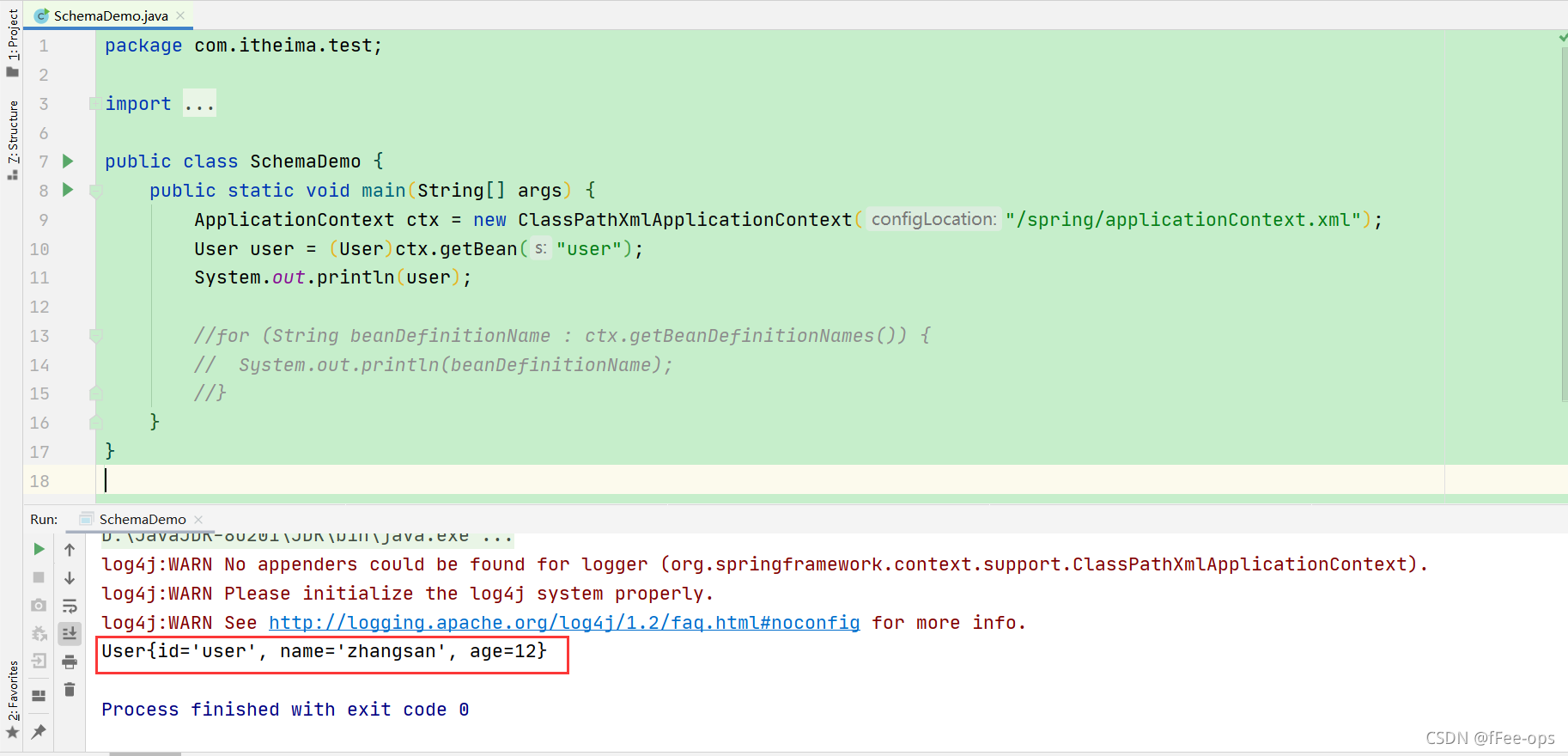1568x756 pixels.
Task: Click fold end marker on line 15
Action: (x=95, y=393)
